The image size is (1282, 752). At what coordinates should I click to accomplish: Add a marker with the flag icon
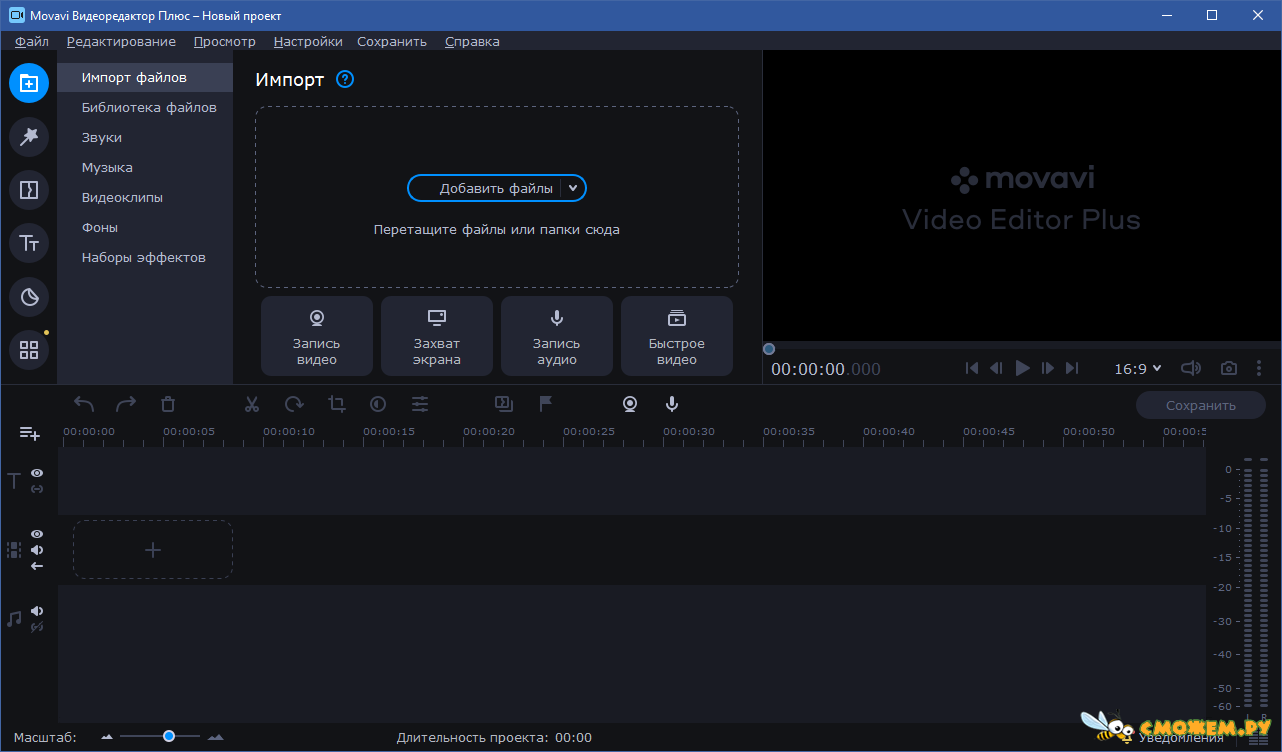(546, 404)
